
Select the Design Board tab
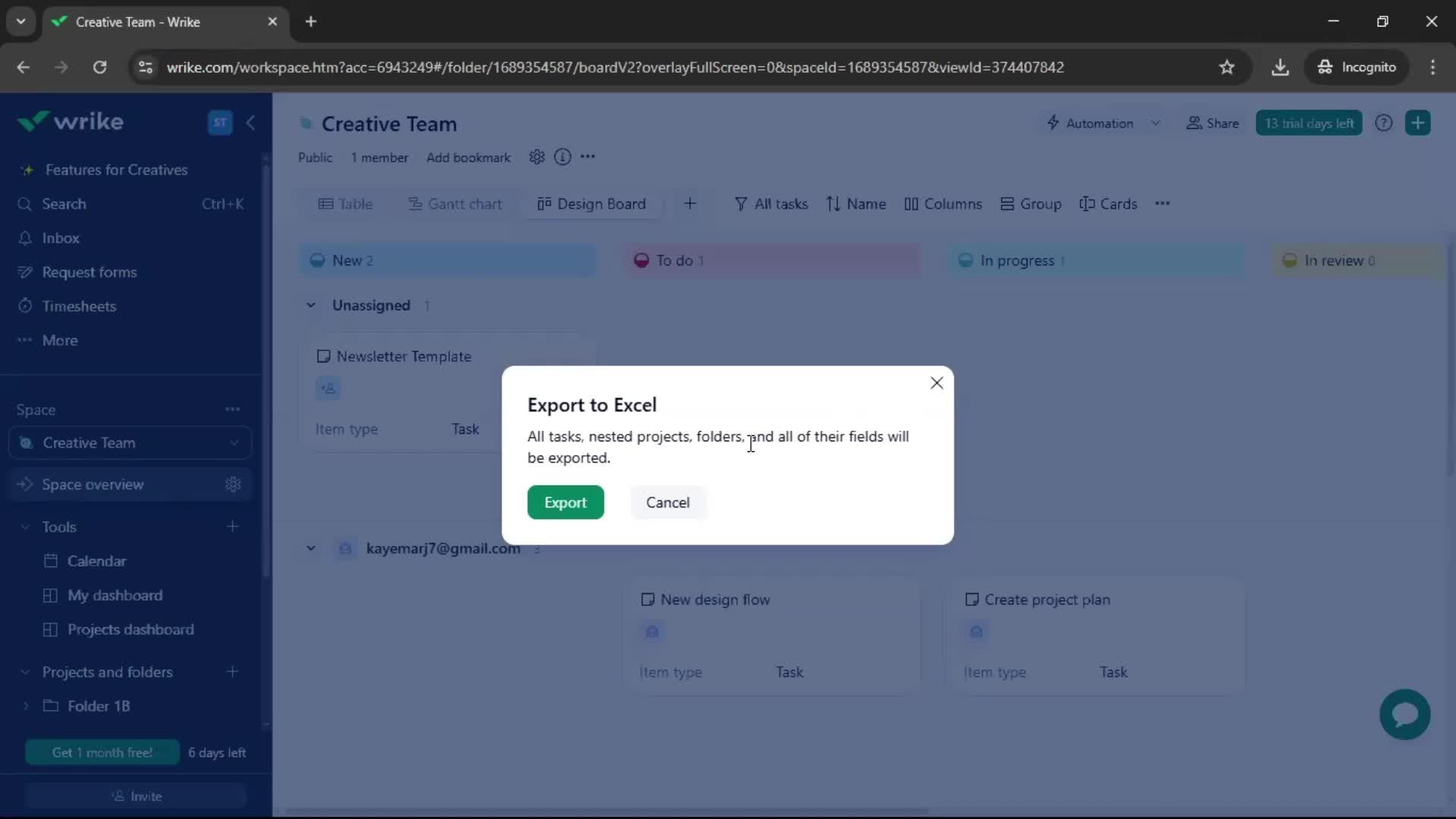(591, 204)
